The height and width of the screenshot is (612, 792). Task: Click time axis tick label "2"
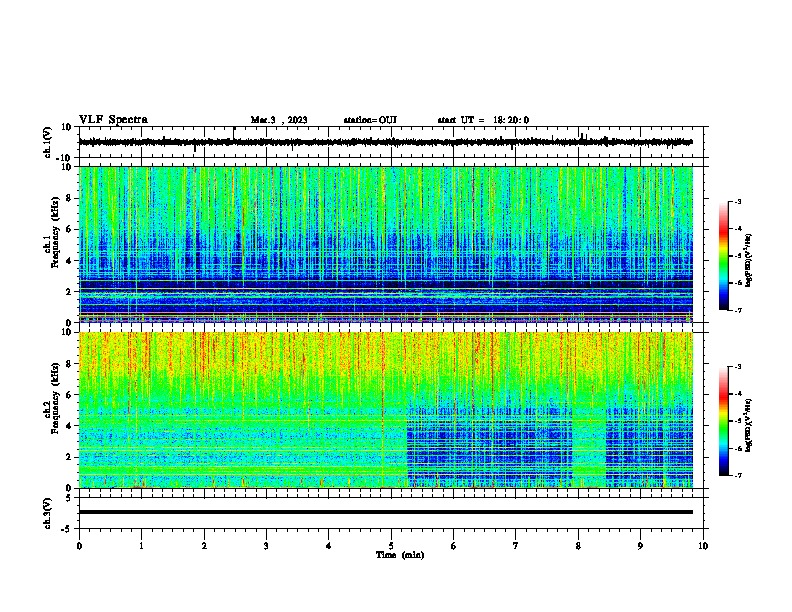pyautogui.click(x=204, y=546)
